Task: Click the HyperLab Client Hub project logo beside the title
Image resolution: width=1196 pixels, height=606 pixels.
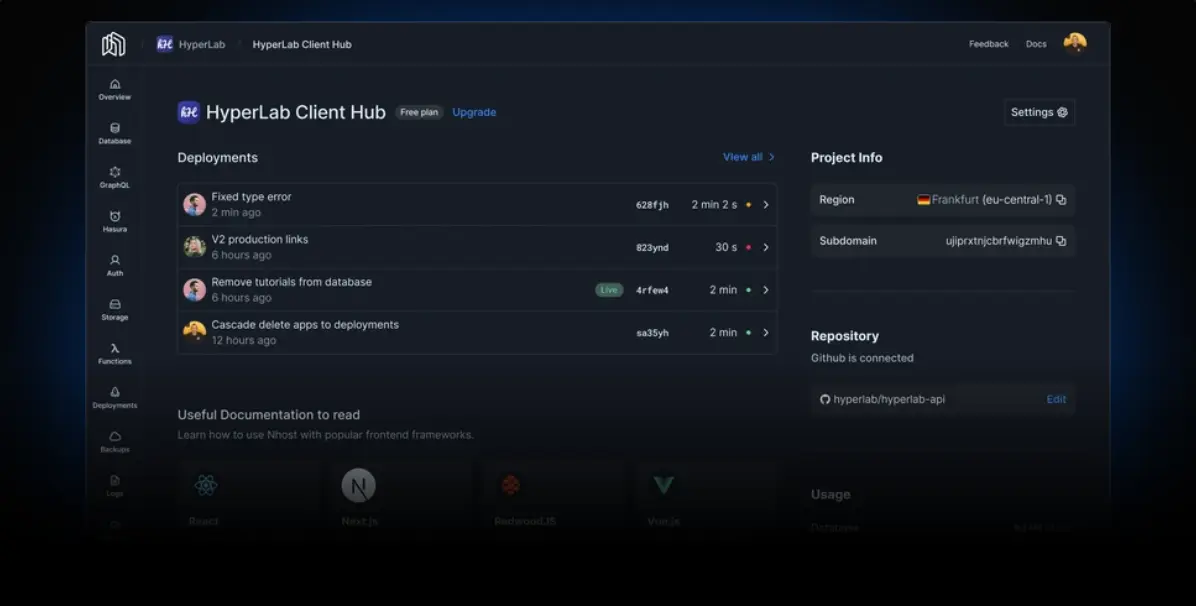Action: (x=188, y=112)
